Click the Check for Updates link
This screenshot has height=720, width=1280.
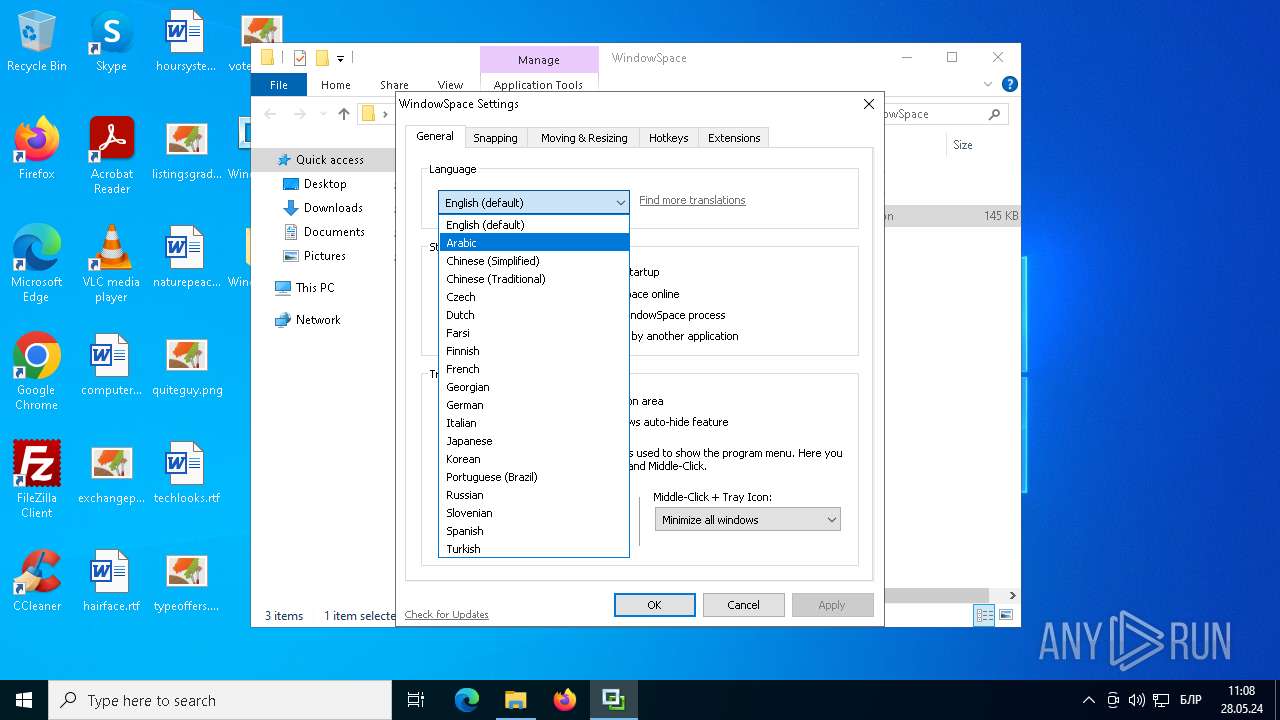point(446,614)
